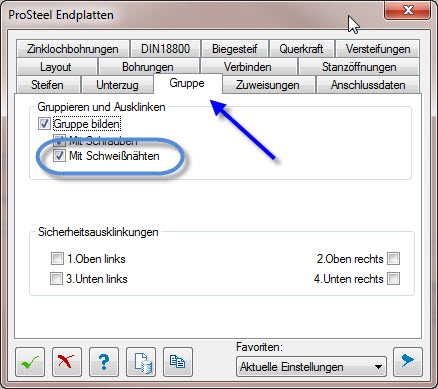438x389 pixels.
Task: Click the blue pin icon beside Favoriten
Action: click(x=408, y=362)
